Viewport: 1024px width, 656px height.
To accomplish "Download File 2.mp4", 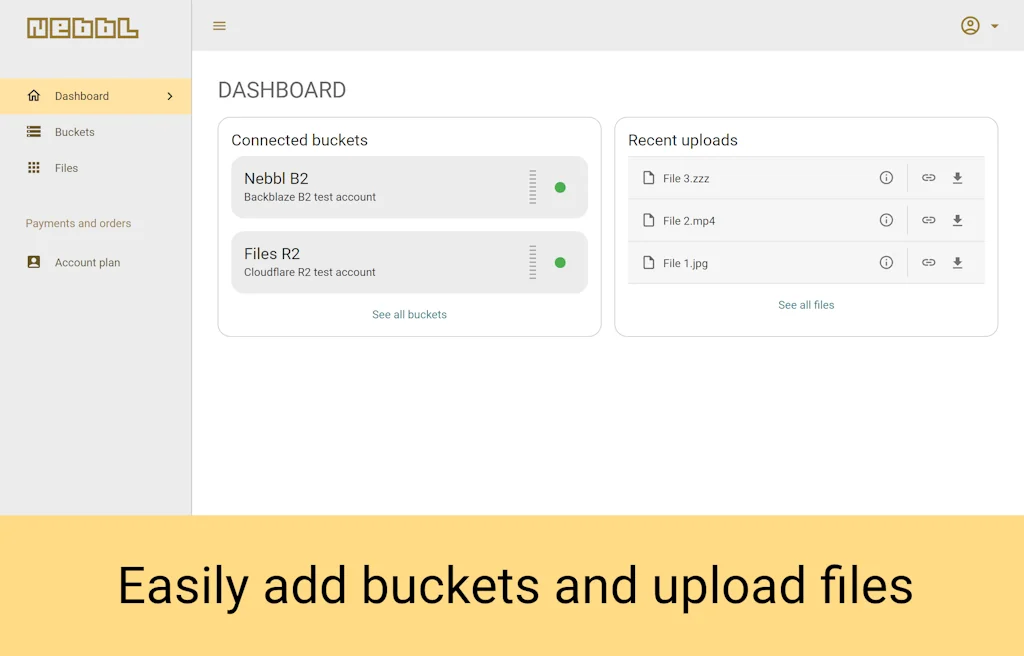I will pyautogui.click(x=957, y=220).
